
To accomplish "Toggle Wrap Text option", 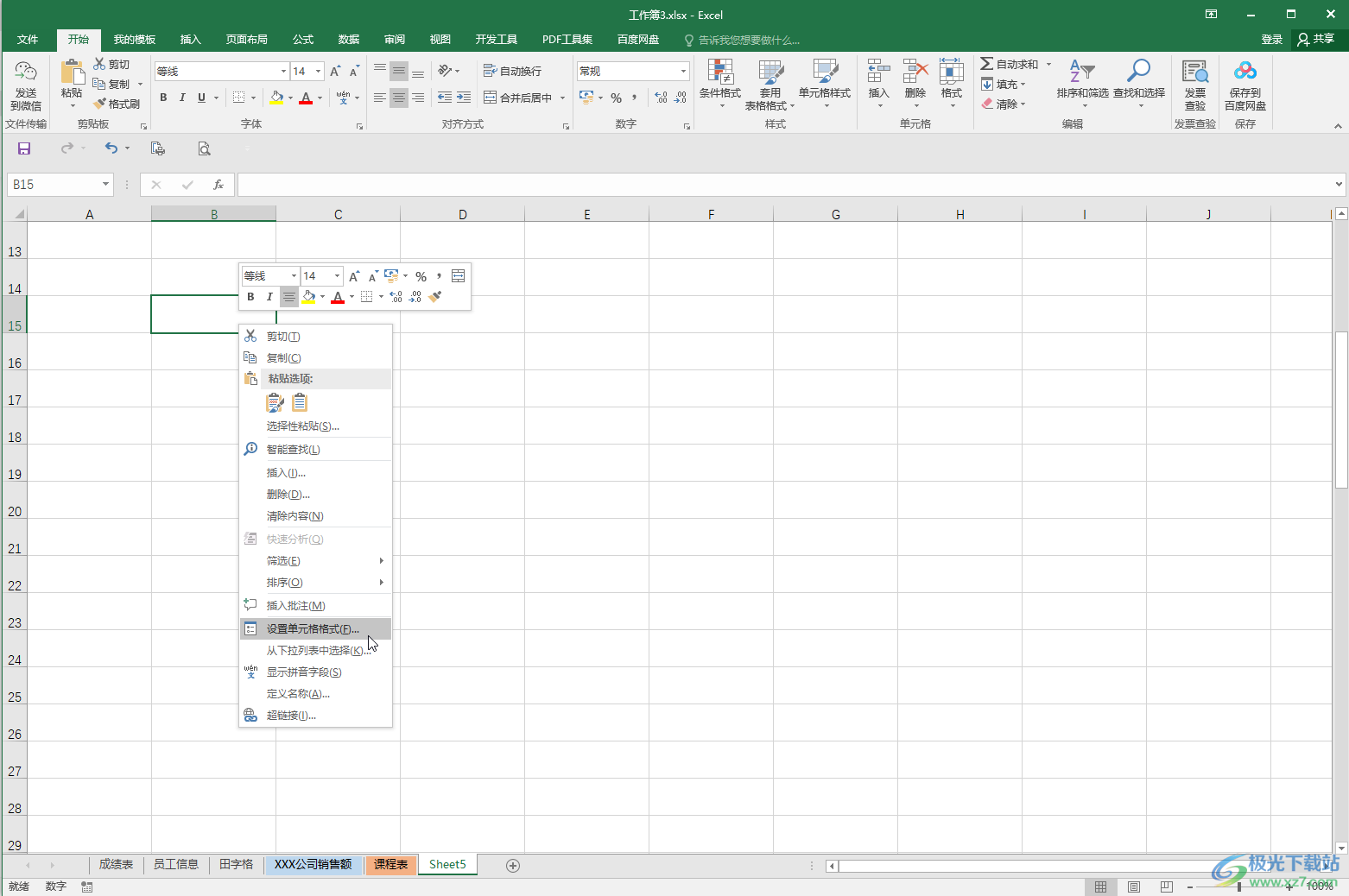I will point(512,71).
